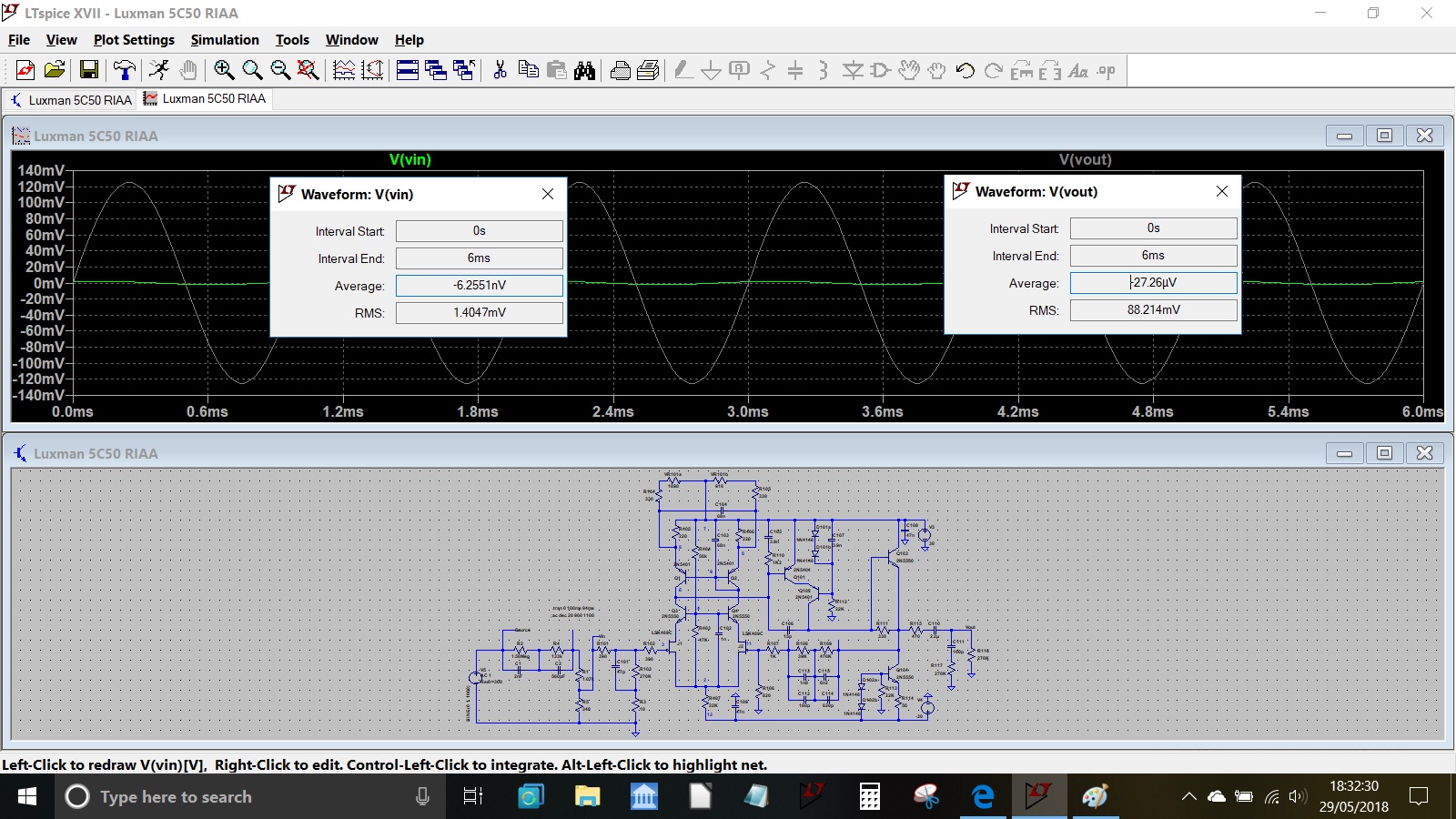Select the Zoom In magnifier with plus
The width and height of the screenshot is (1456, 819).
pyautogui.click(x=224, y=70)
